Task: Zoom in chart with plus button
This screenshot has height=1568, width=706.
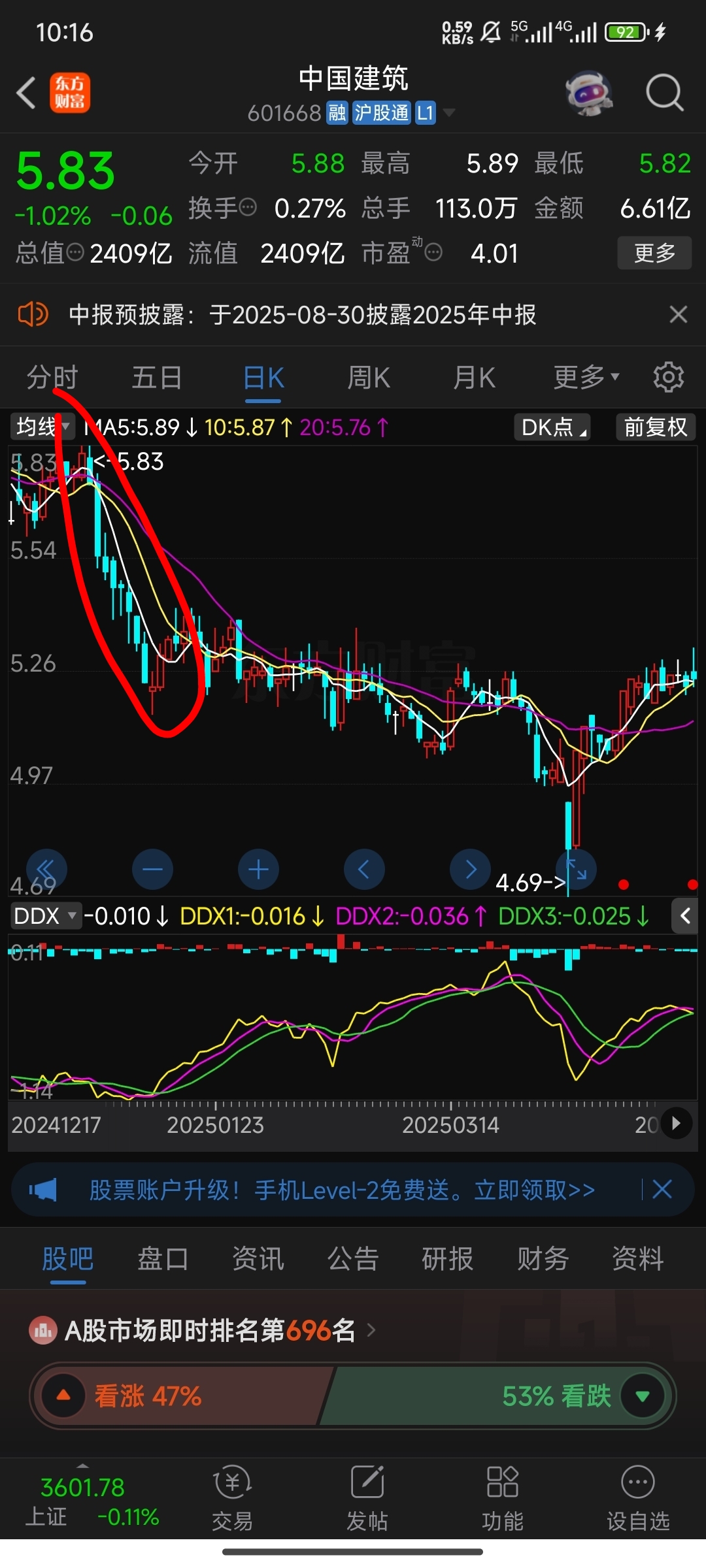Action: click(258, 870)
